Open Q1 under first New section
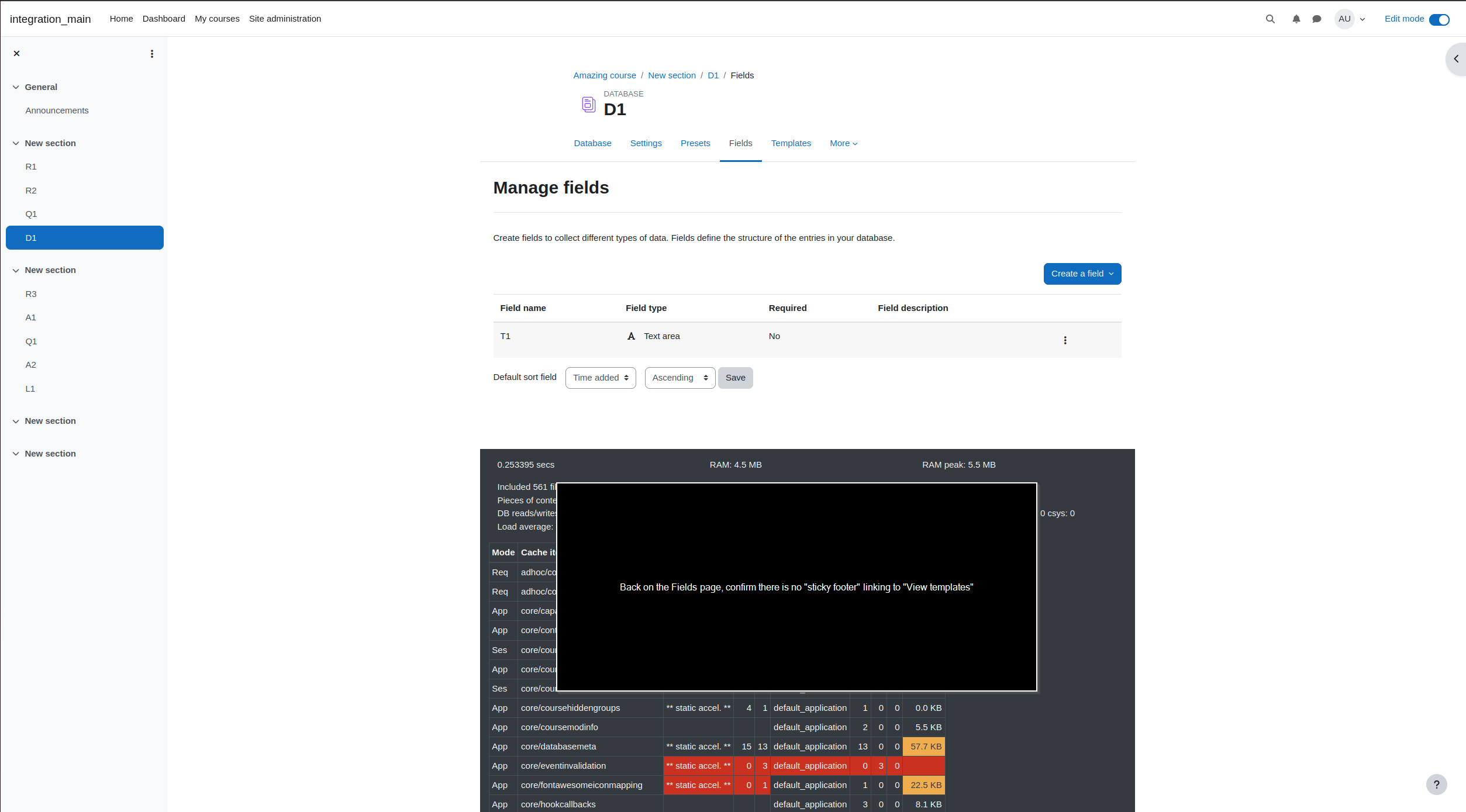 click(31, 214)
